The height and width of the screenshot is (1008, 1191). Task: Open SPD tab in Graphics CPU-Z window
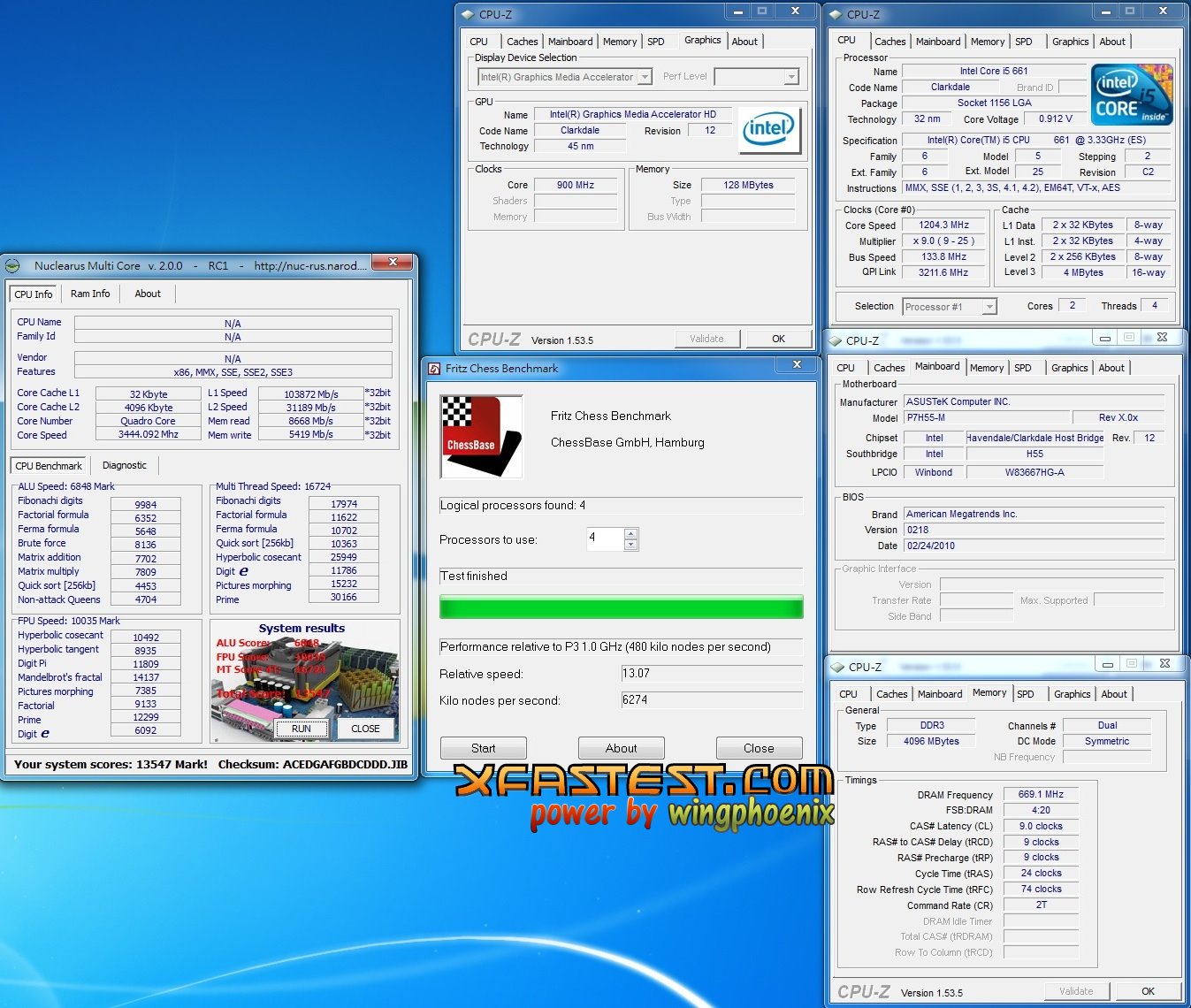[655, 42]
